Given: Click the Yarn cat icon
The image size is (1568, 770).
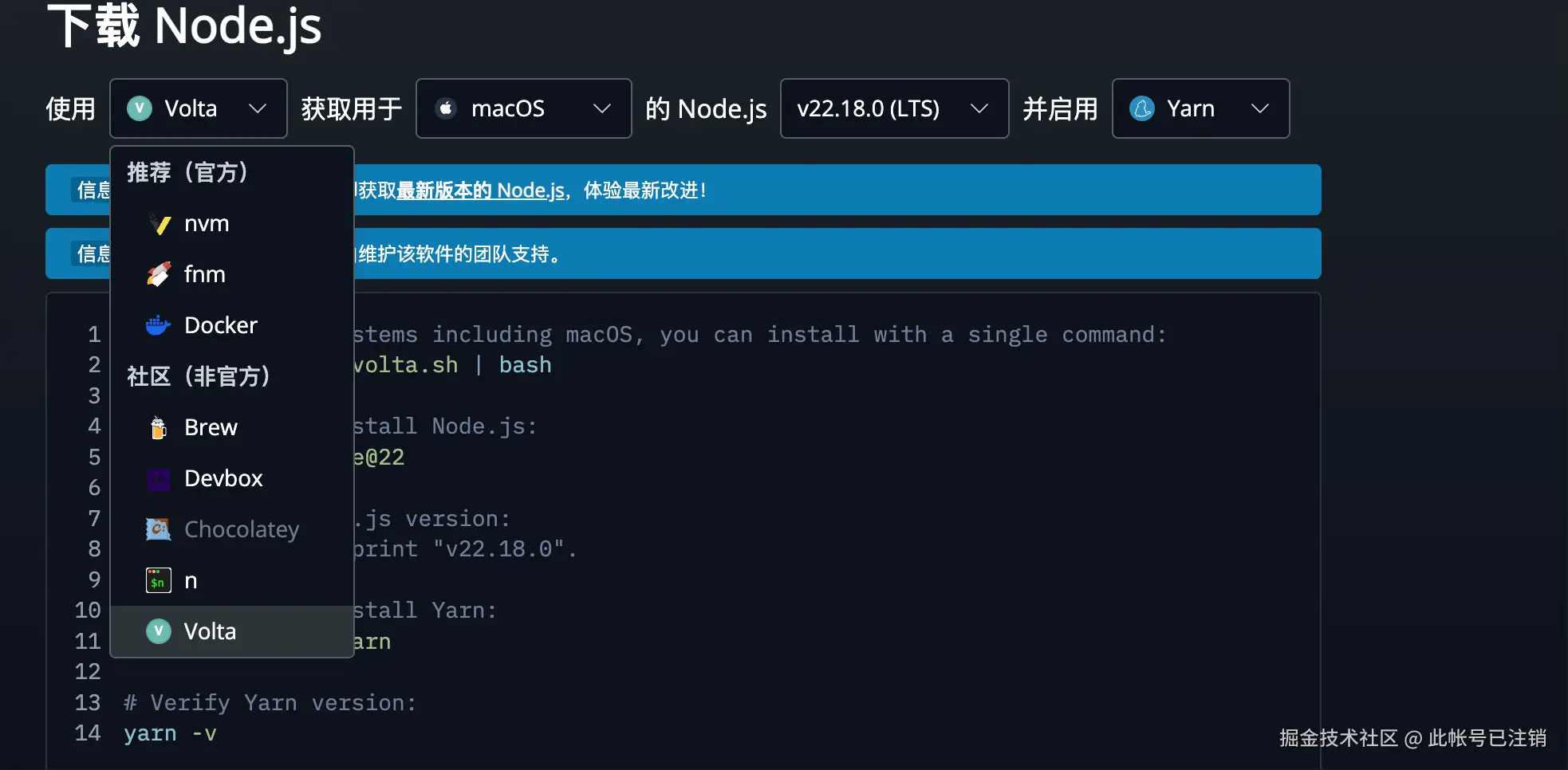Looking at the screenshot, I should click(1142, 108).
